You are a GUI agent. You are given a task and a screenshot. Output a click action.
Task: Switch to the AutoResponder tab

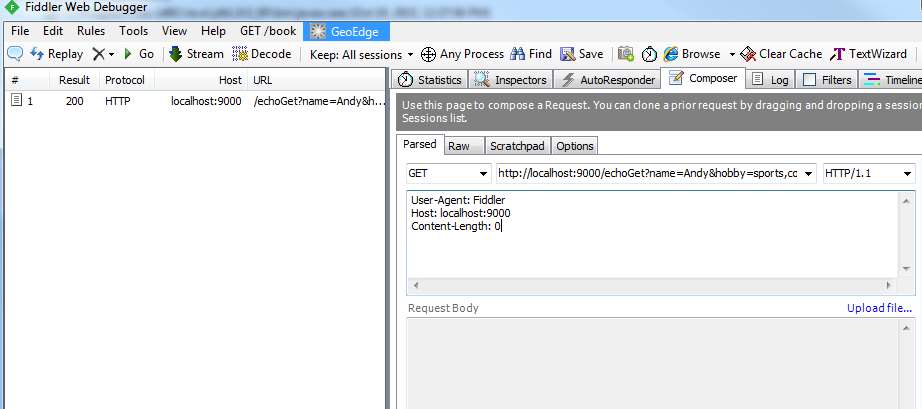coord(608,80)
